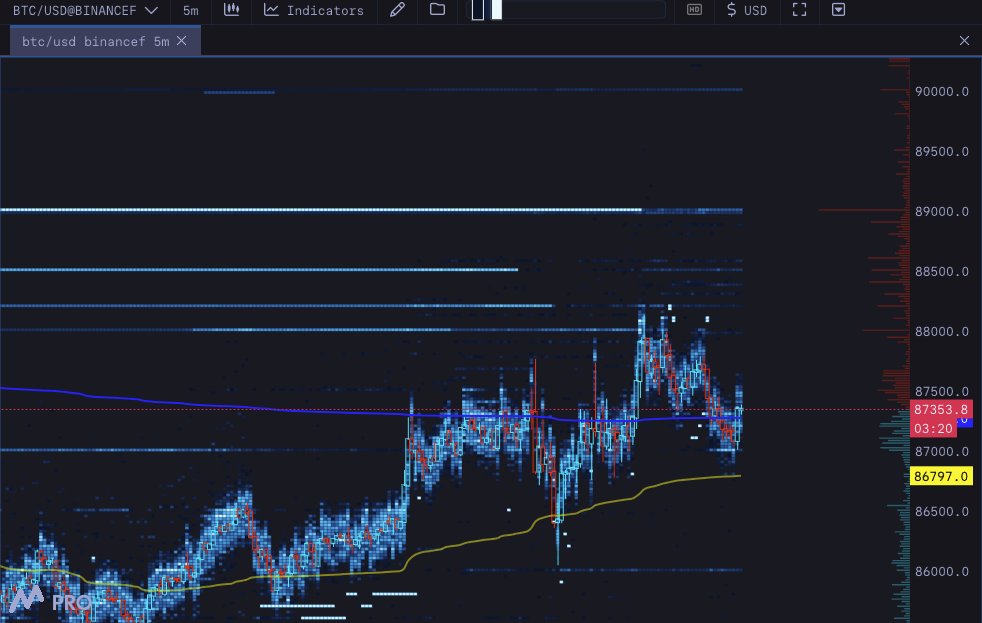982x623 pixels.
Task: Select the btc/usd binancef 5m tab
Action: point(95,41)
